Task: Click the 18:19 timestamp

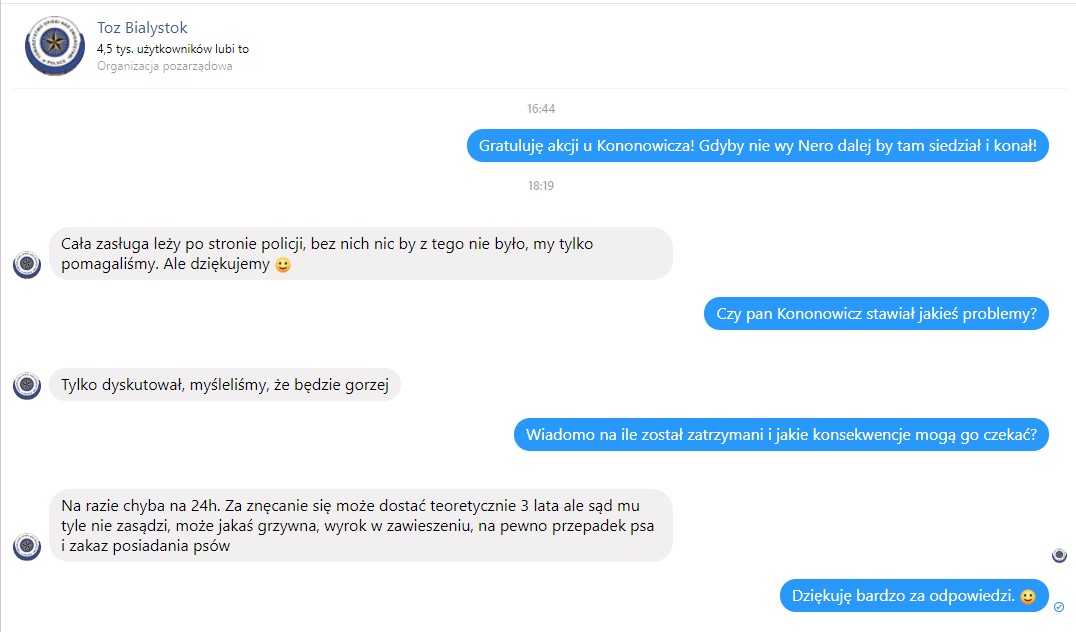Action: [541, 185]
